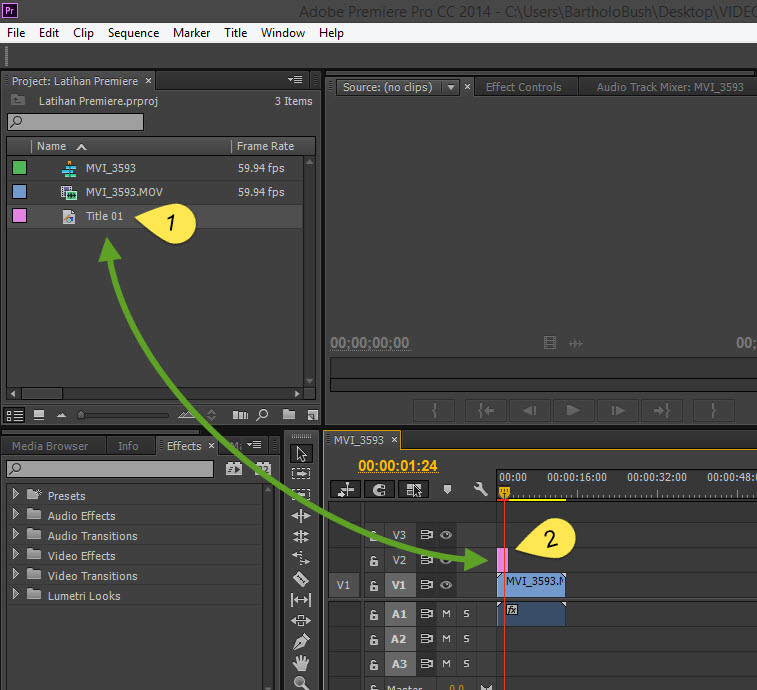Switch to the Info tab

(x=128, y=446)
